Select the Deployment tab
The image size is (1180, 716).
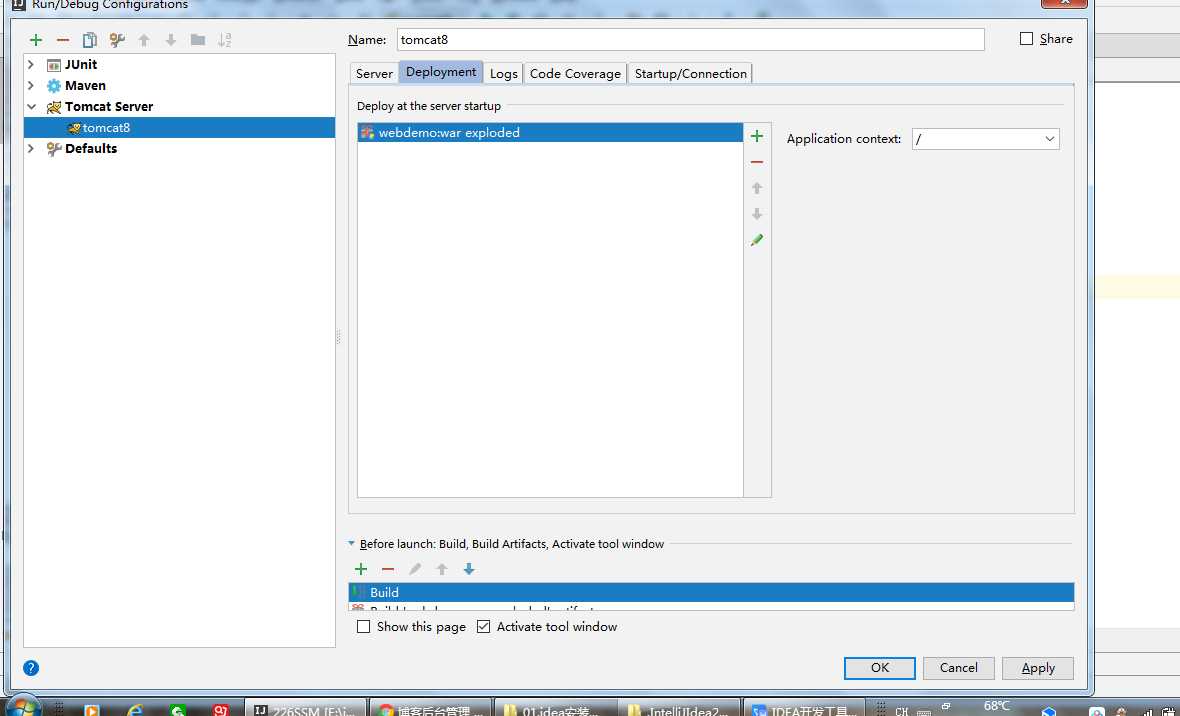441,72
